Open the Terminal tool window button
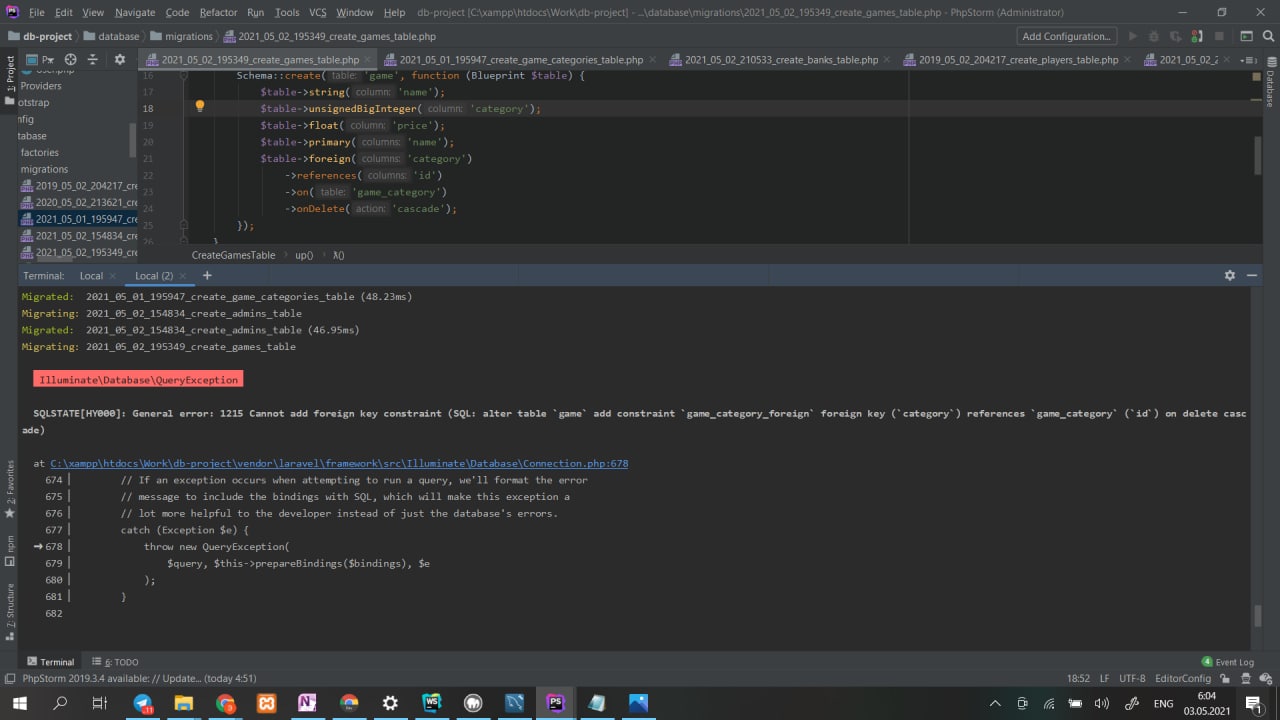 (x=50, y=662)
